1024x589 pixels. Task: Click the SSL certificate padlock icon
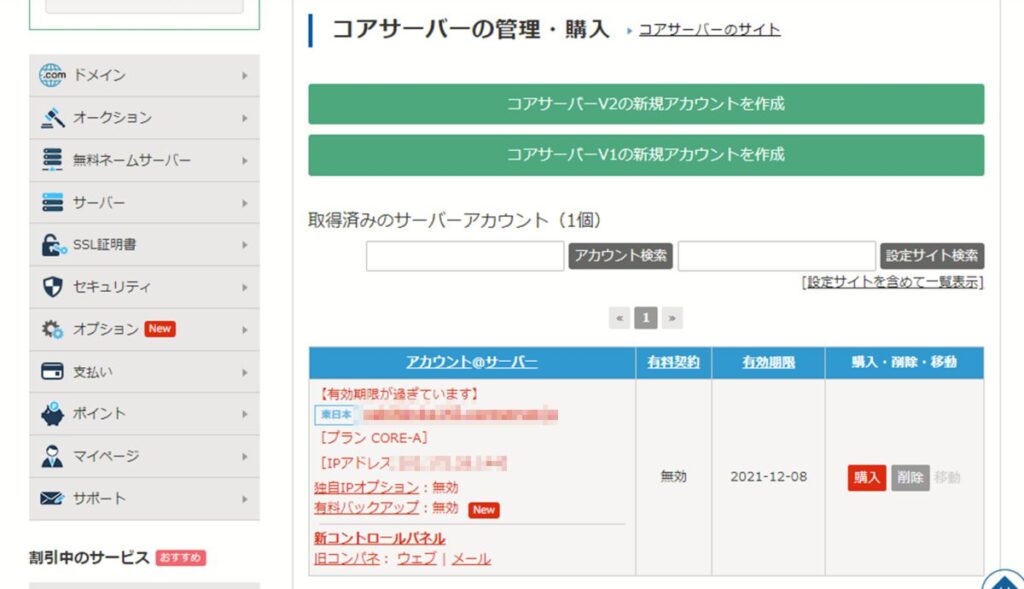point(54,245)
